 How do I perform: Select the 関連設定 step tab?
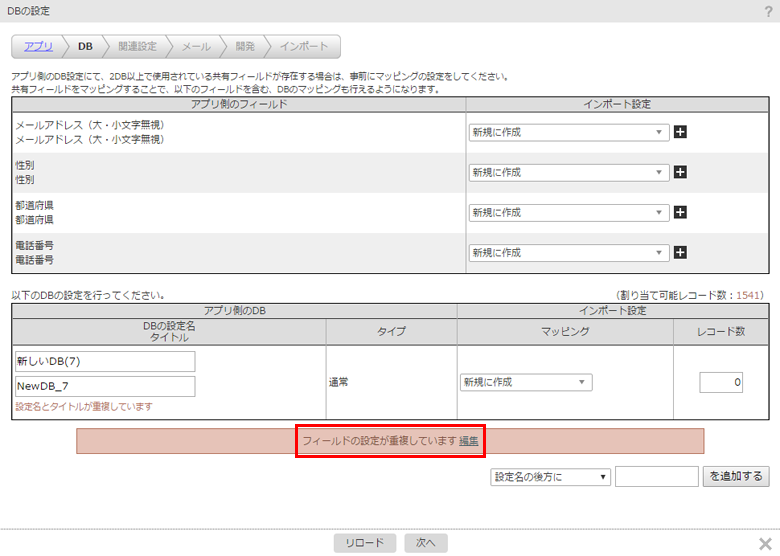click(137, 46)
